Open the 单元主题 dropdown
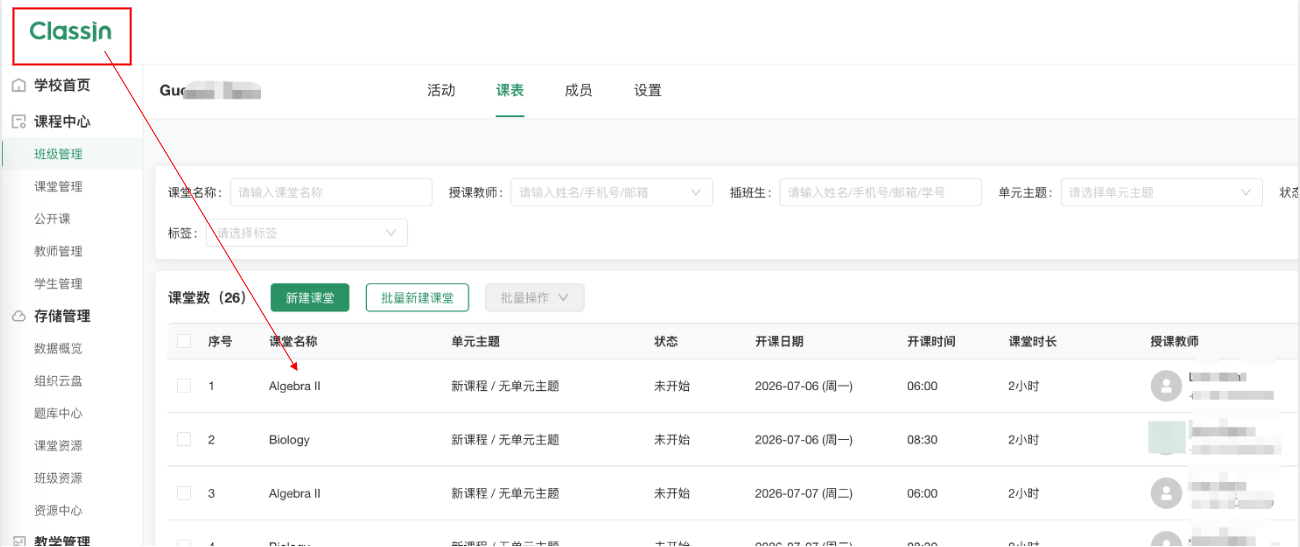The height and width of the screenshot is (547, 1300). click(x=1162, y=192)
